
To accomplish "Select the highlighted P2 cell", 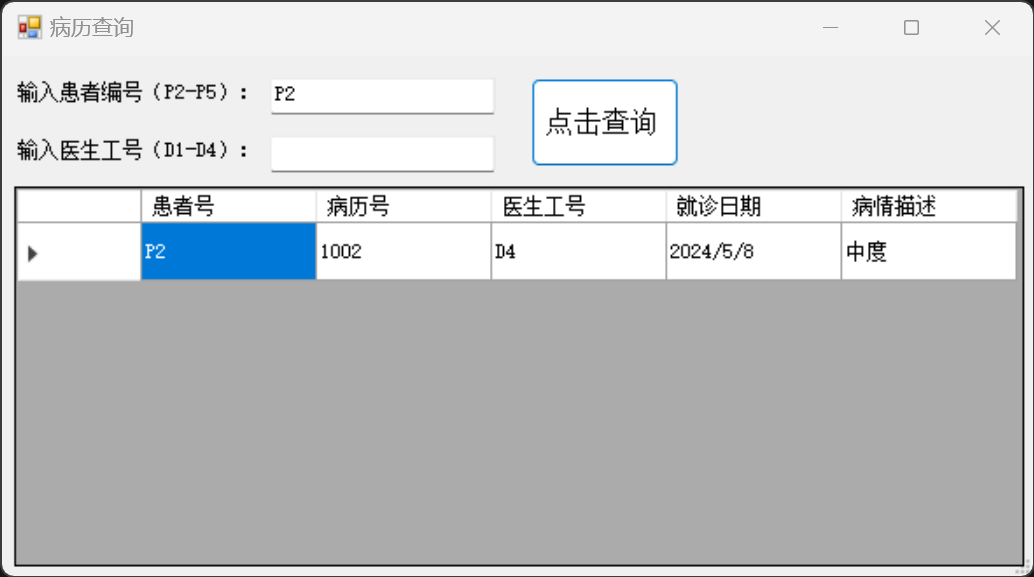I will pos(228,252).
